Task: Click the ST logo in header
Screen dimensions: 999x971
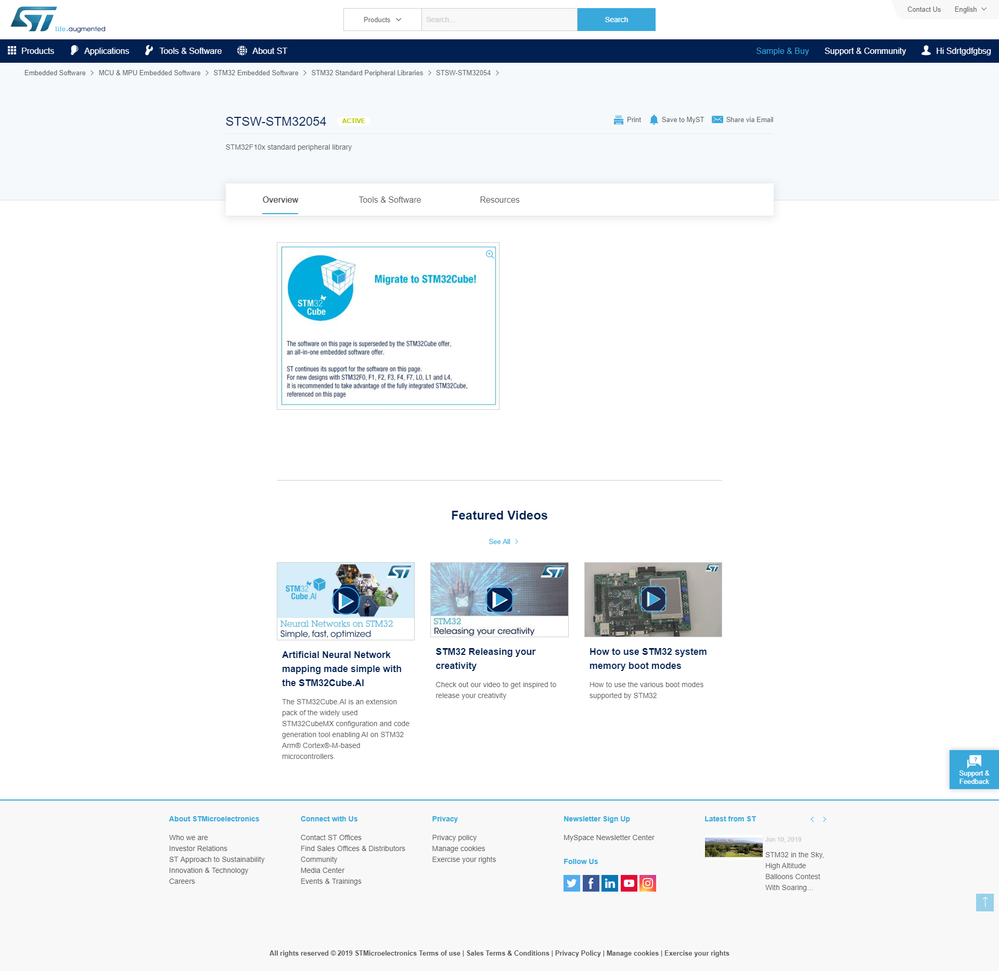Action: click(57, 19)
